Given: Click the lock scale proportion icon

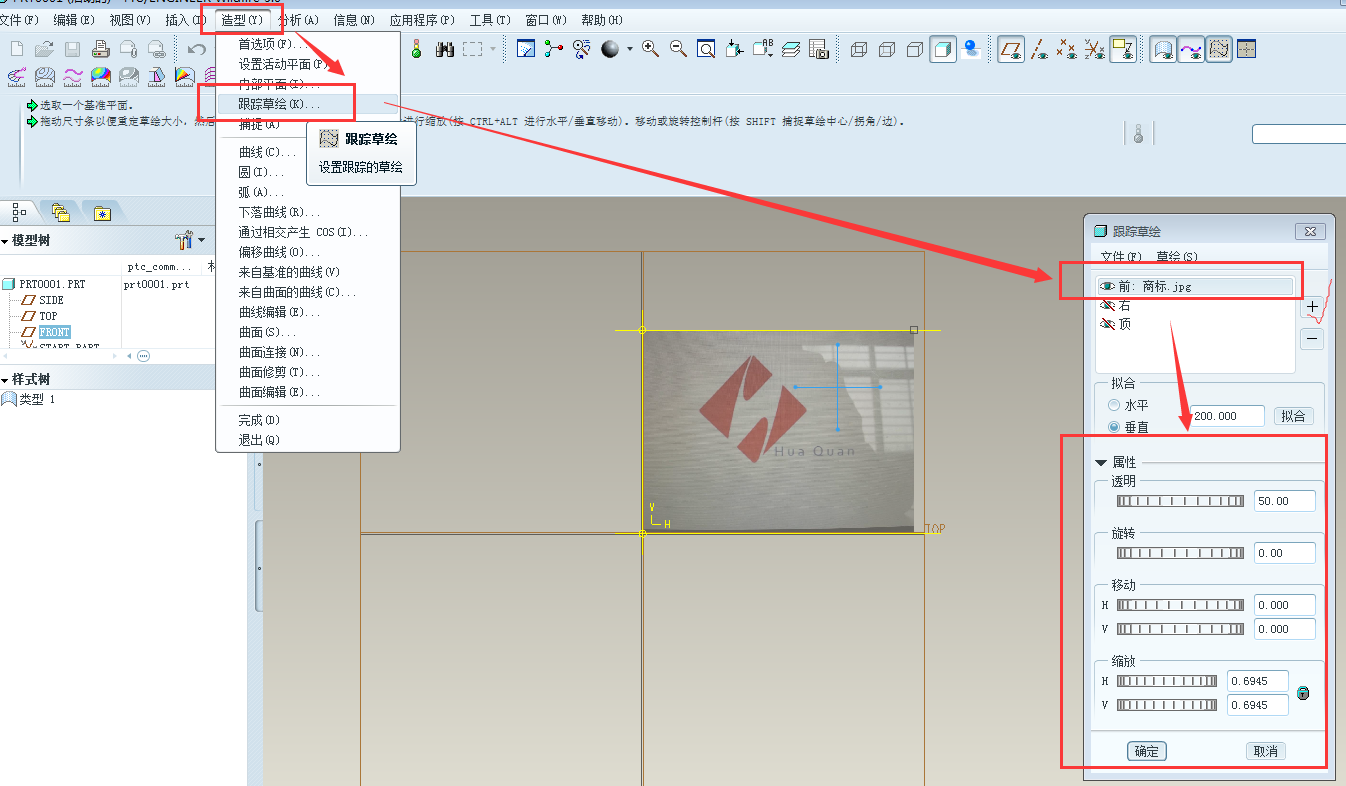Looking at the screenshot, I should click(1303, 693).
